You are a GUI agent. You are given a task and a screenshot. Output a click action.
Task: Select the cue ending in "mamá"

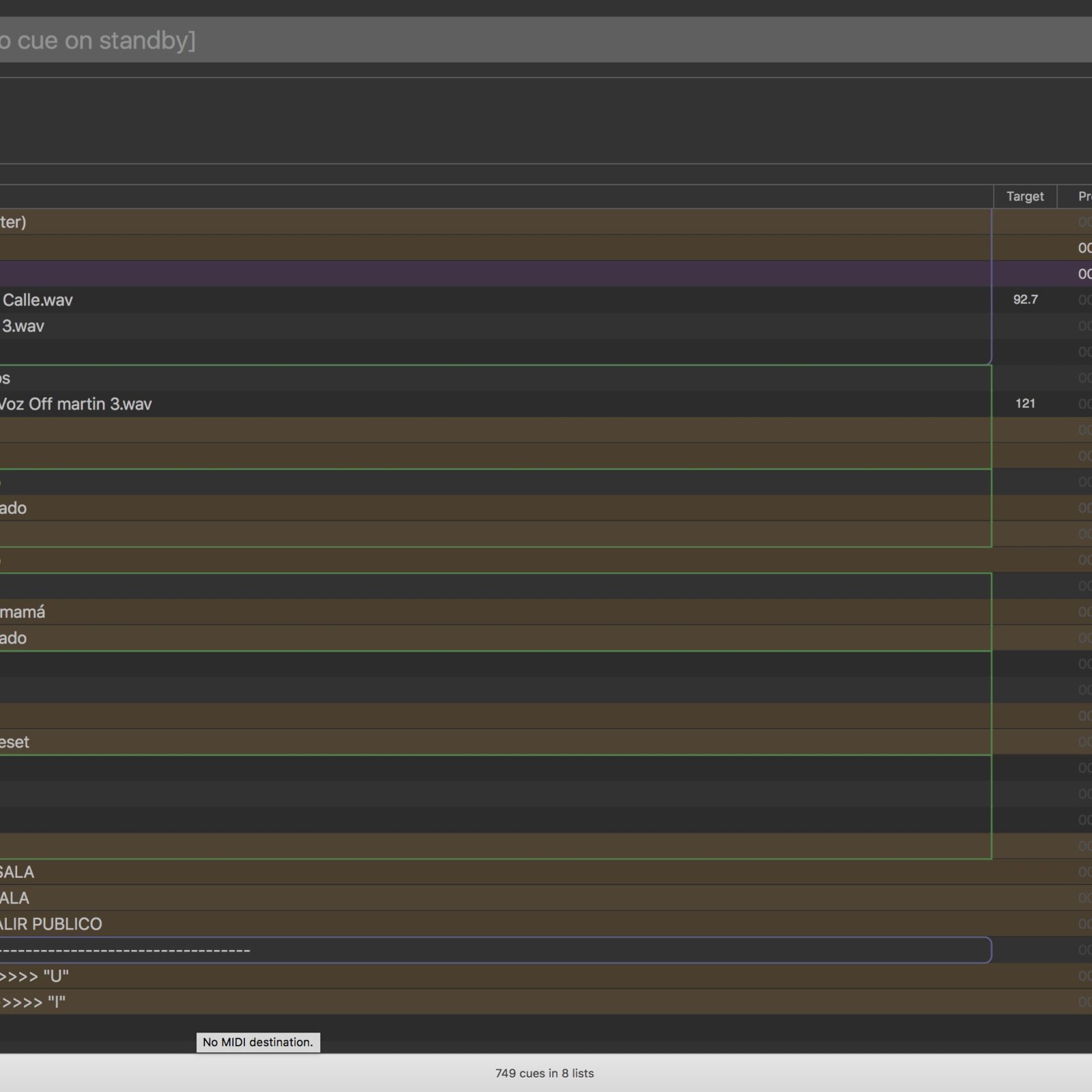click(23, 612)
